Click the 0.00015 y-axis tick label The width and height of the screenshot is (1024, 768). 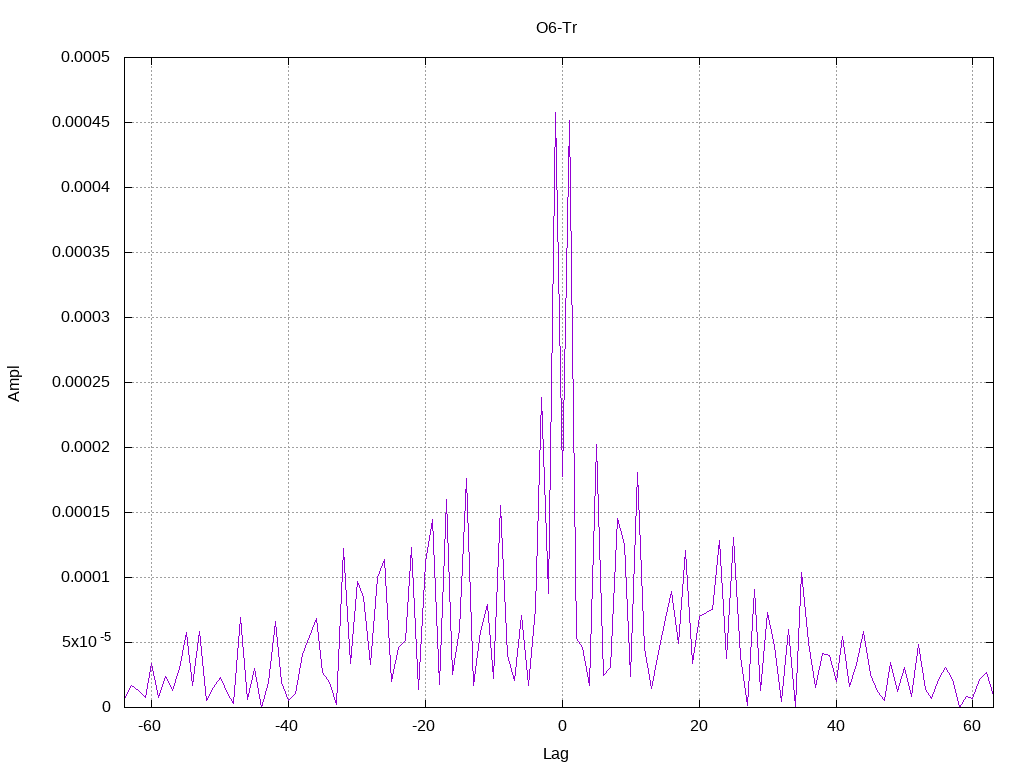point(81,512)
